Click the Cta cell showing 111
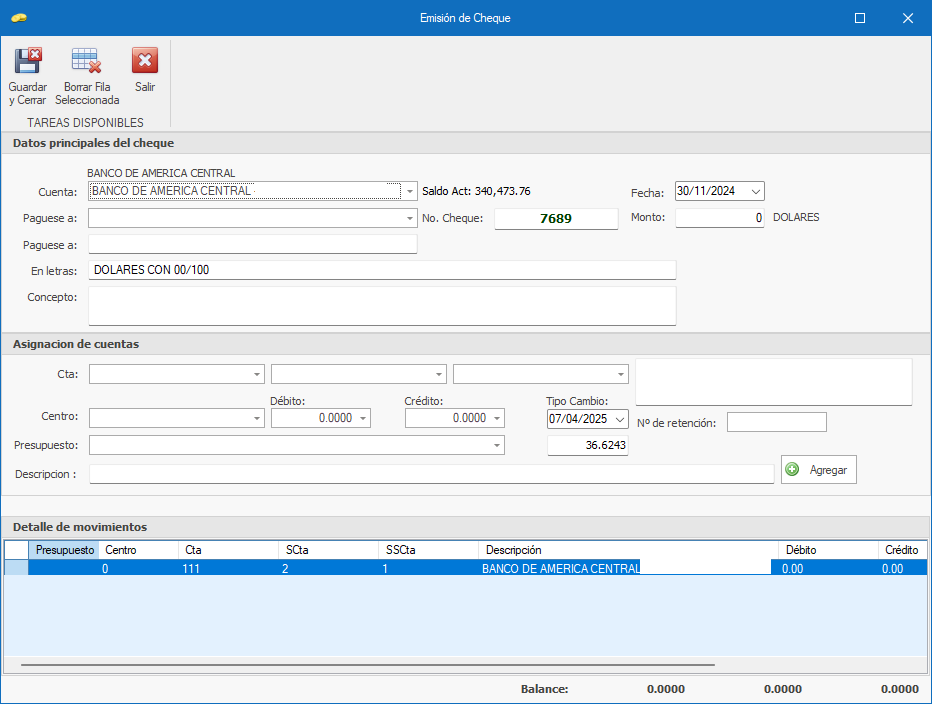This screenshot has height=704, width=932. [228, 568]
